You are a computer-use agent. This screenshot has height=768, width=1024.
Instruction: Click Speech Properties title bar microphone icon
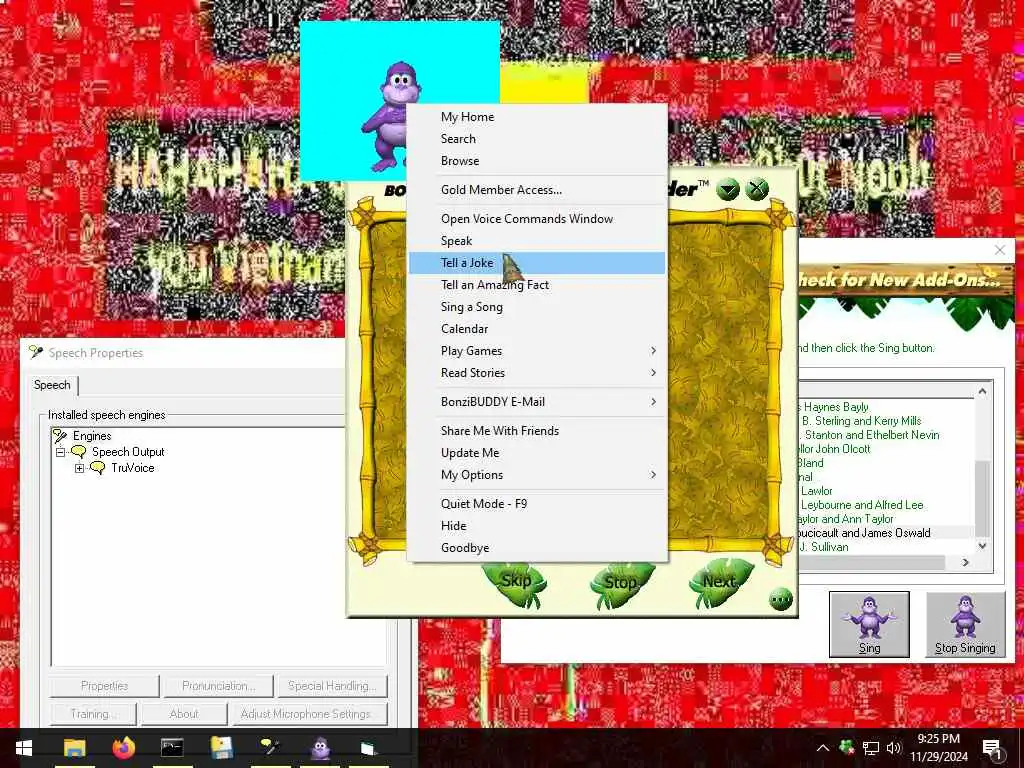(x=37, y=353)
